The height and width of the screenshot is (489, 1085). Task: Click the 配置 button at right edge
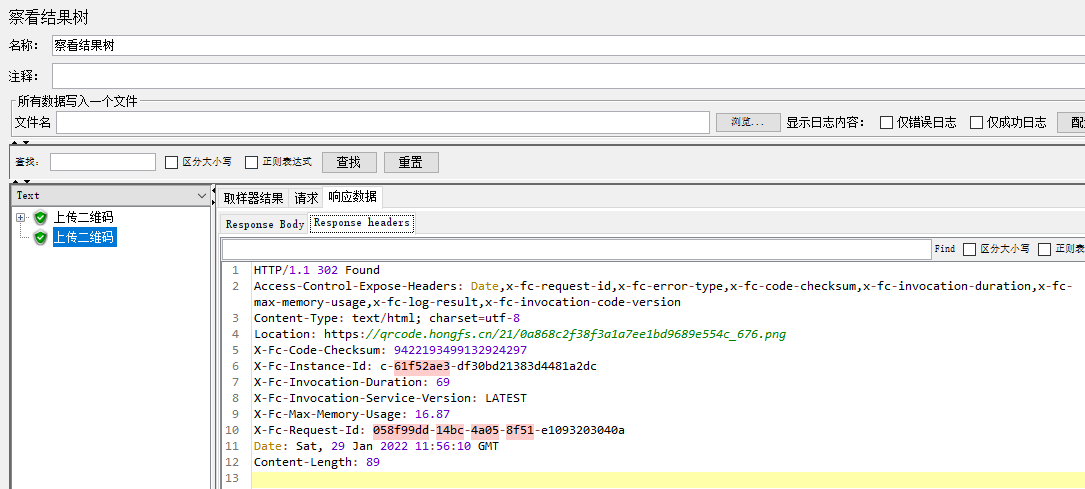pyautogui.click(x=1071, y=122)
